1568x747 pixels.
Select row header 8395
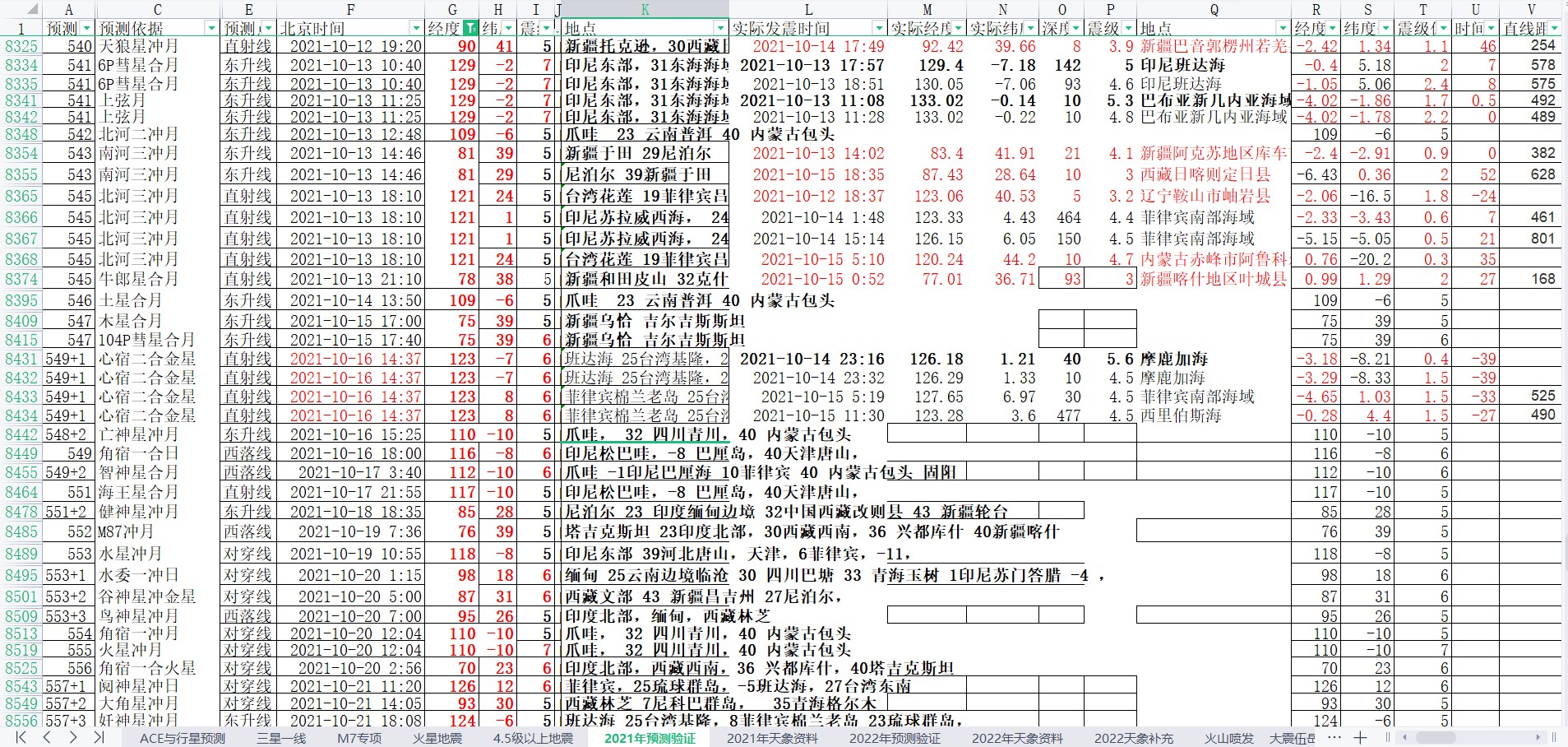coord(21,300)
